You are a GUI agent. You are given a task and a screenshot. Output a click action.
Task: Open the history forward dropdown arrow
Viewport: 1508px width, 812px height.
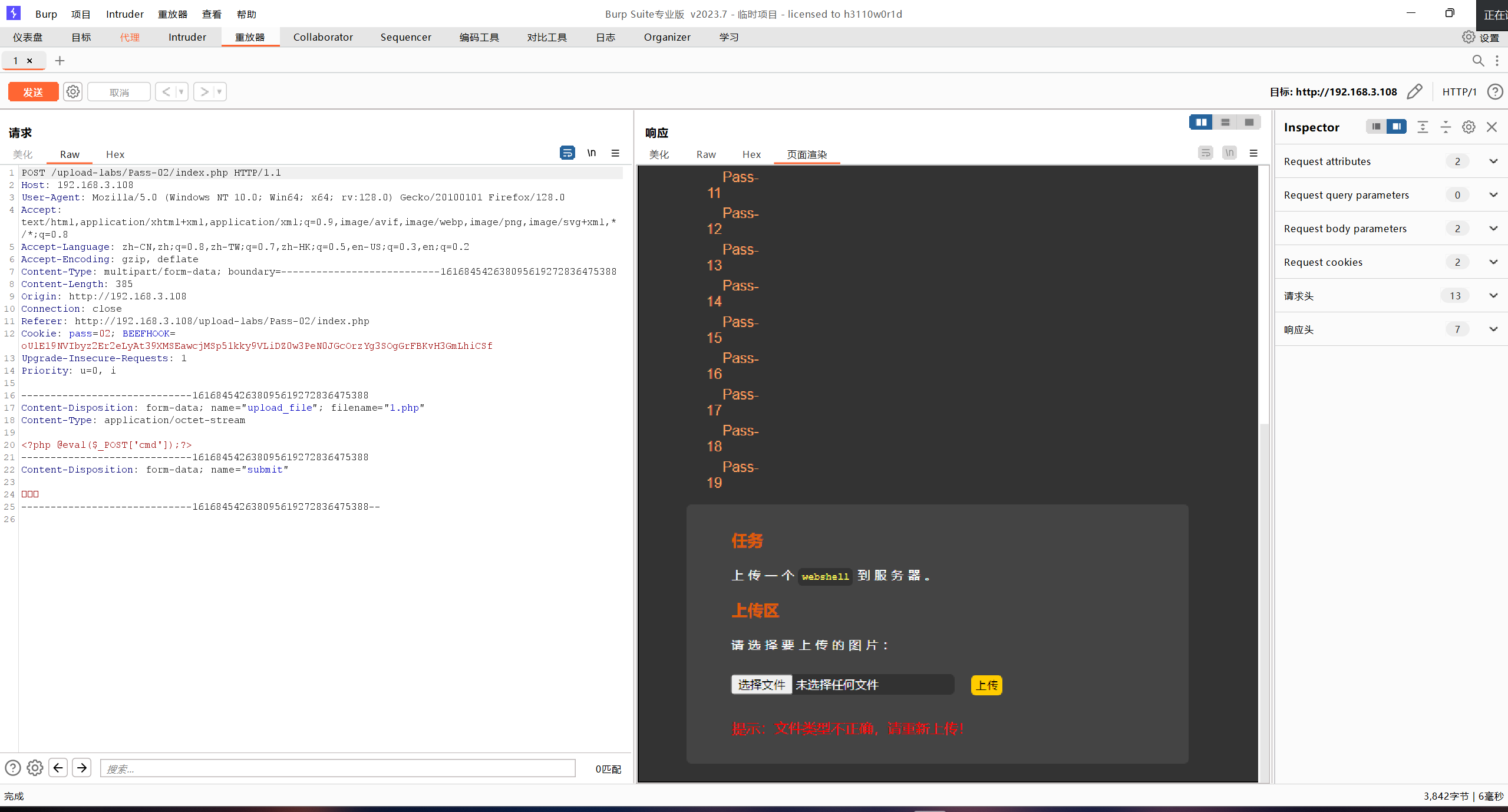coord(219,92)
